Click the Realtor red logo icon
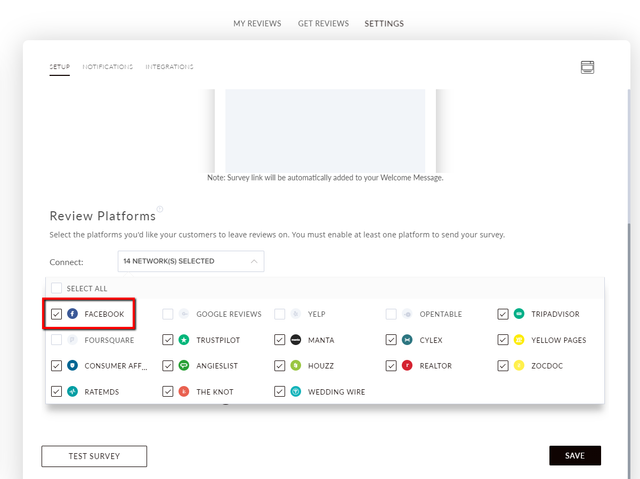This screenshot has width=640, height=479. coord(407,366)
